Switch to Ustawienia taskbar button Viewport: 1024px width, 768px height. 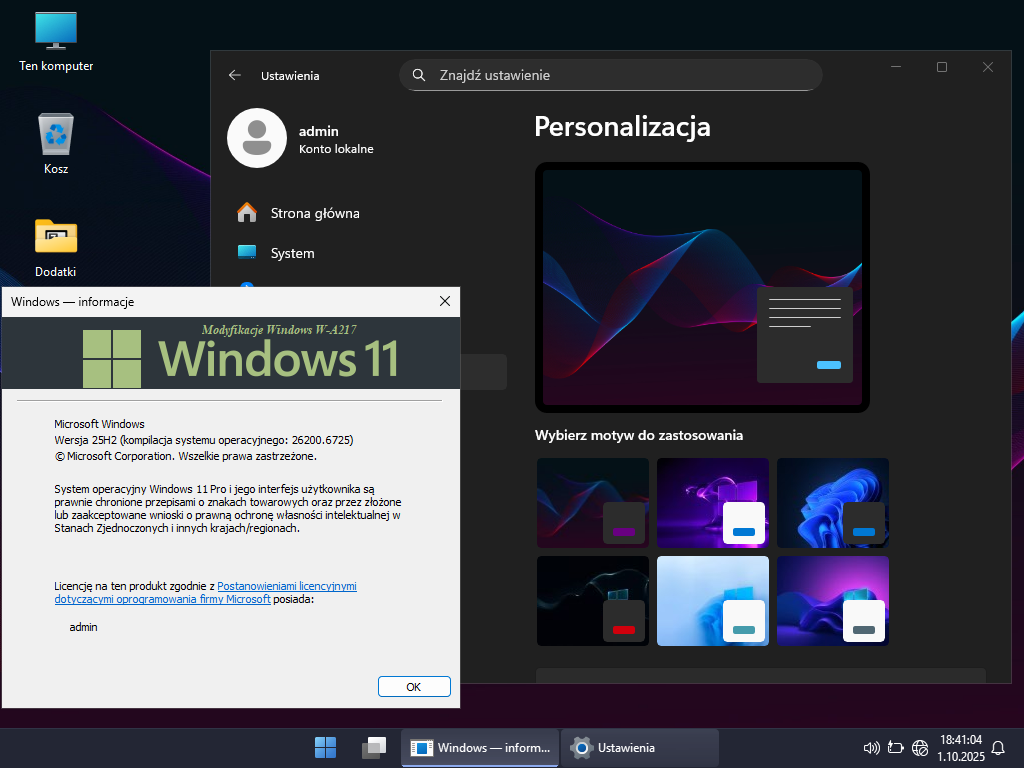640,747
